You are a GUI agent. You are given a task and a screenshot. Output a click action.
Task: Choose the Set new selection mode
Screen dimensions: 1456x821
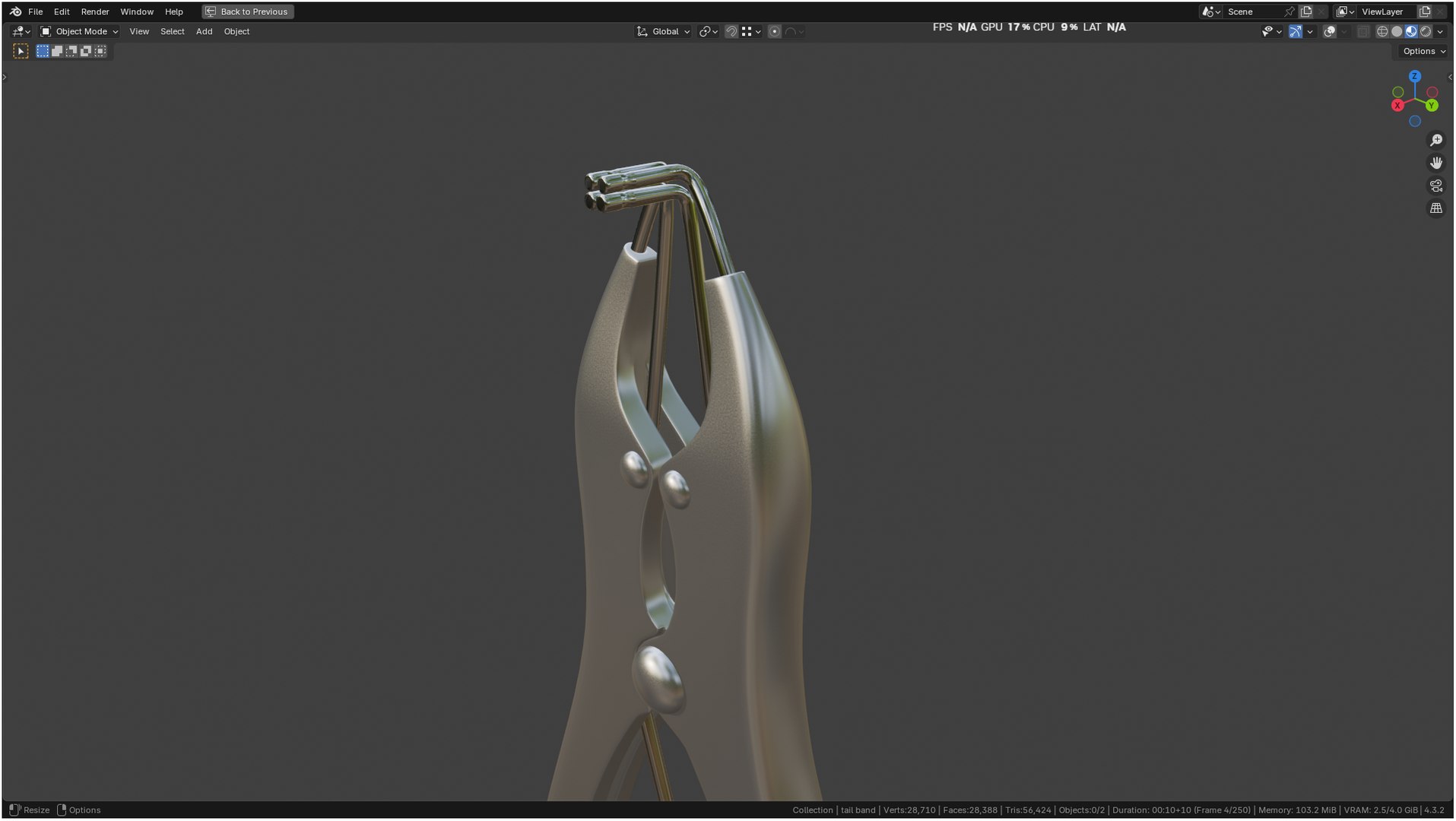(x=43, y=51)
